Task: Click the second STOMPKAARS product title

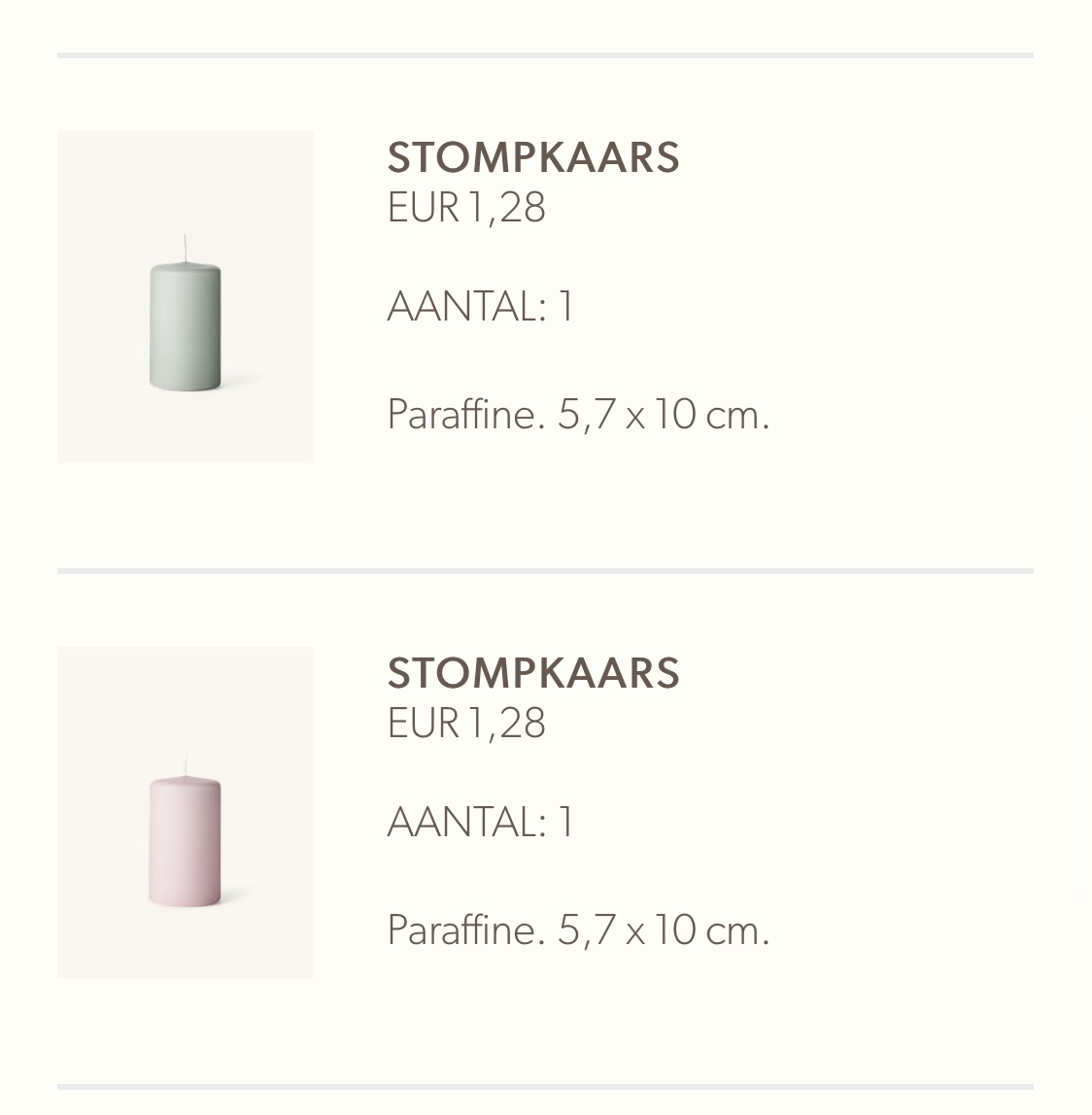Action: pos(533,673)
